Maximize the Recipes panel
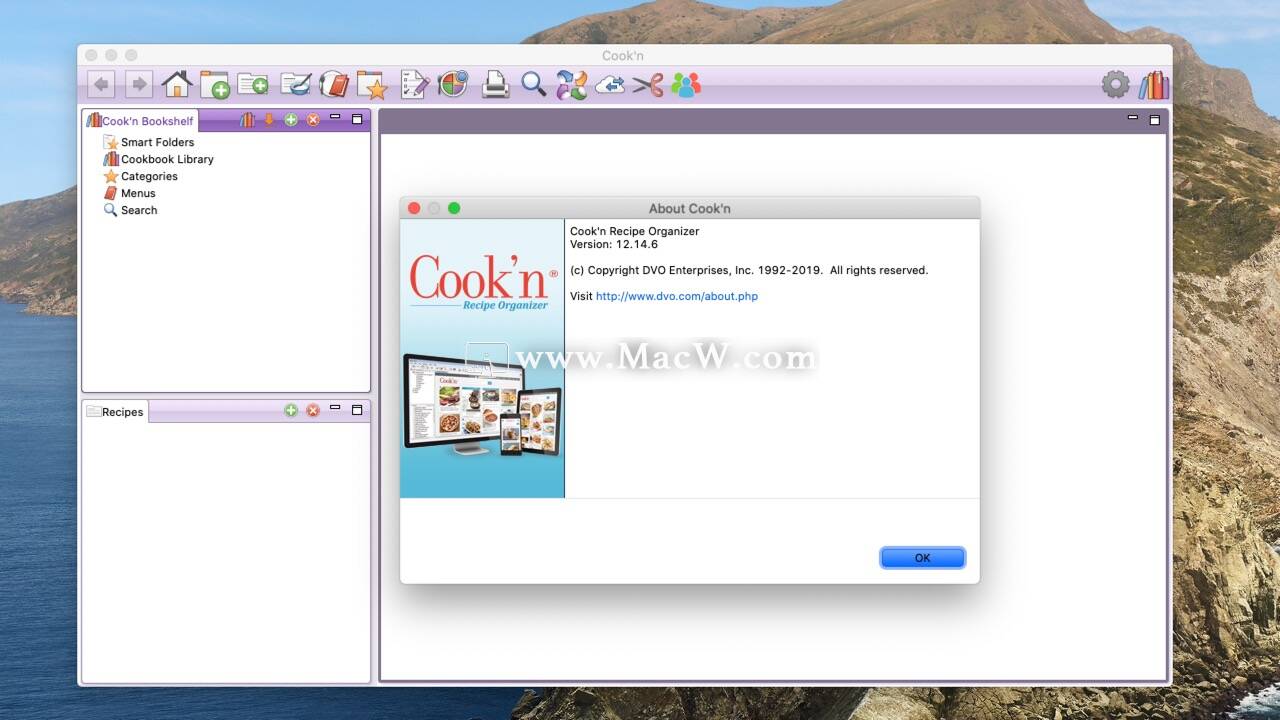Image resolution: width=1280 pixels, height=720 pixels. pos(357,410)
